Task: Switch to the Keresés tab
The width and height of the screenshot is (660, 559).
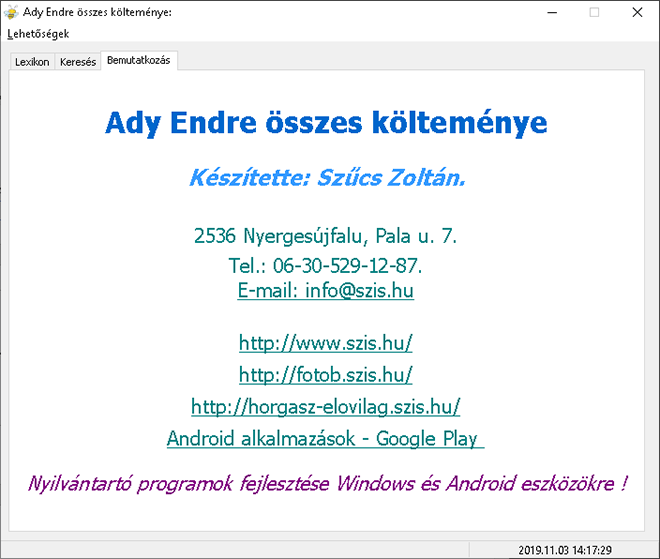Action: (x=78, y=62)
